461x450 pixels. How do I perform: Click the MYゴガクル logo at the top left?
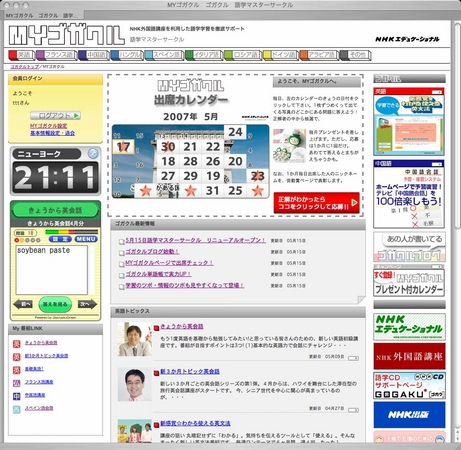67,34
